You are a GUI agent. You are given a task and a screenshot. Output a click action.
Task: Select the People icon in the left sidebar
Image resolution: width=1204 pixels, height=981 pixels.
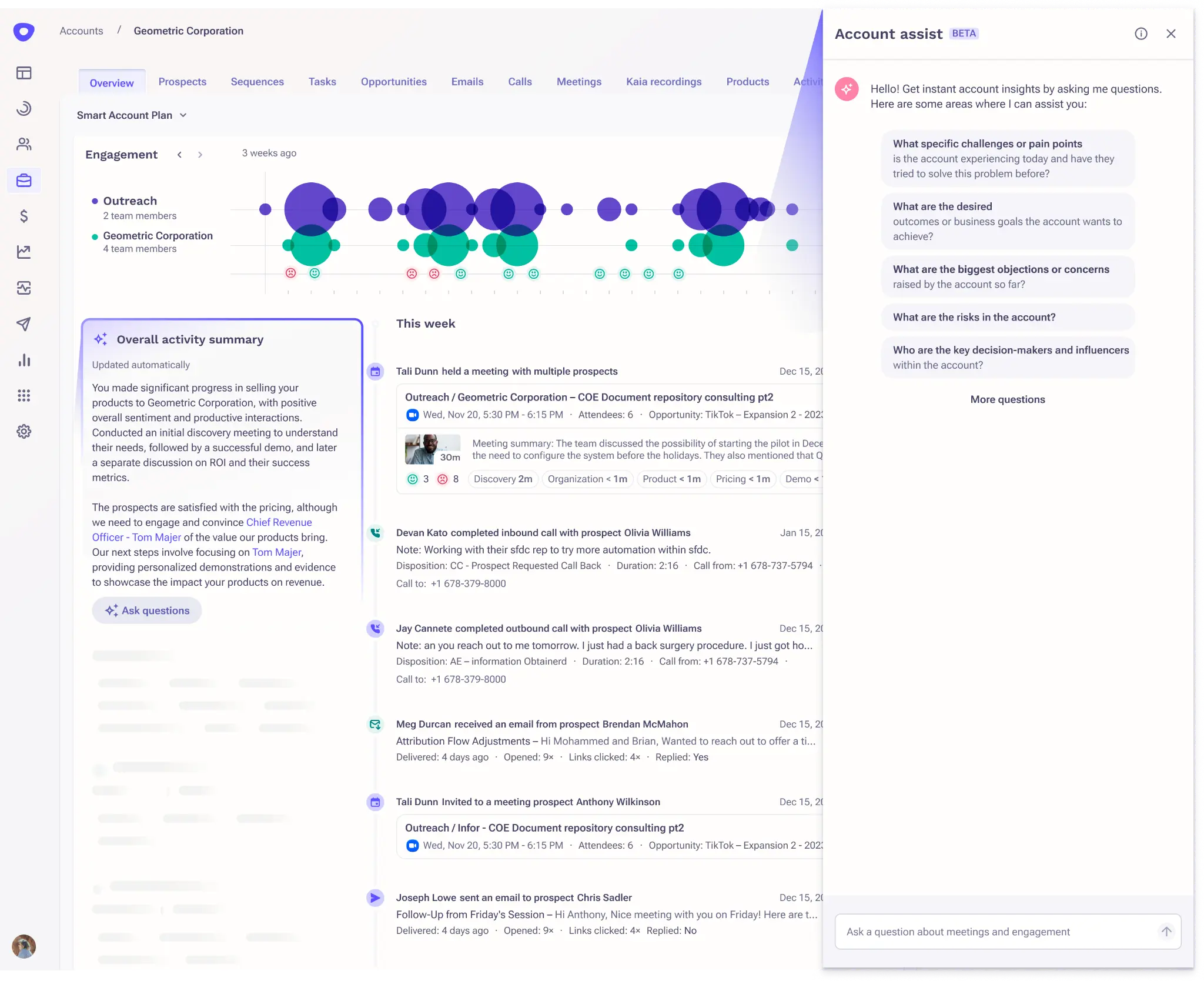(24, 144)
